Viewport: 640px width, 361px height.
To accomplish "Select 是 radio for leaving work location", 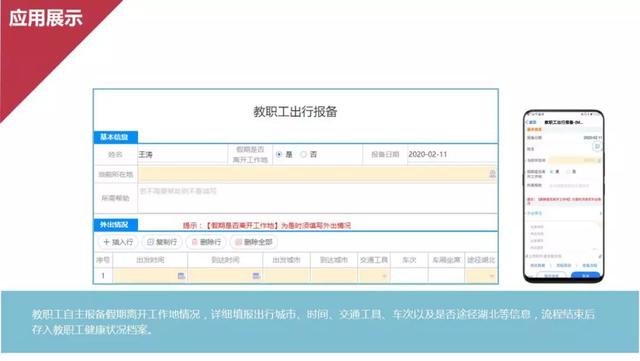I will (279, 154).
